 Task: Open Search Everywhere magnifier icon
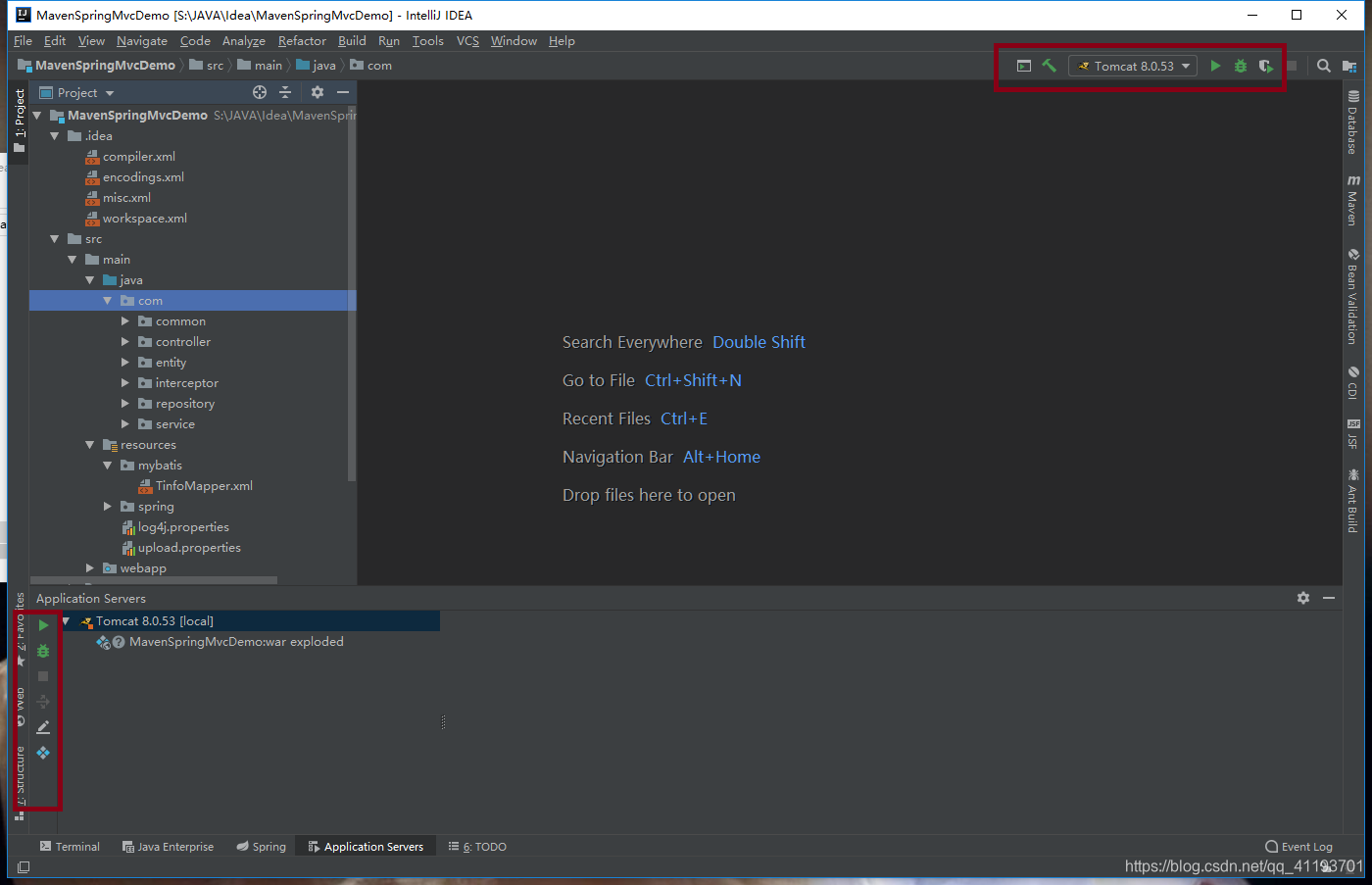[x=1324, y=66]
